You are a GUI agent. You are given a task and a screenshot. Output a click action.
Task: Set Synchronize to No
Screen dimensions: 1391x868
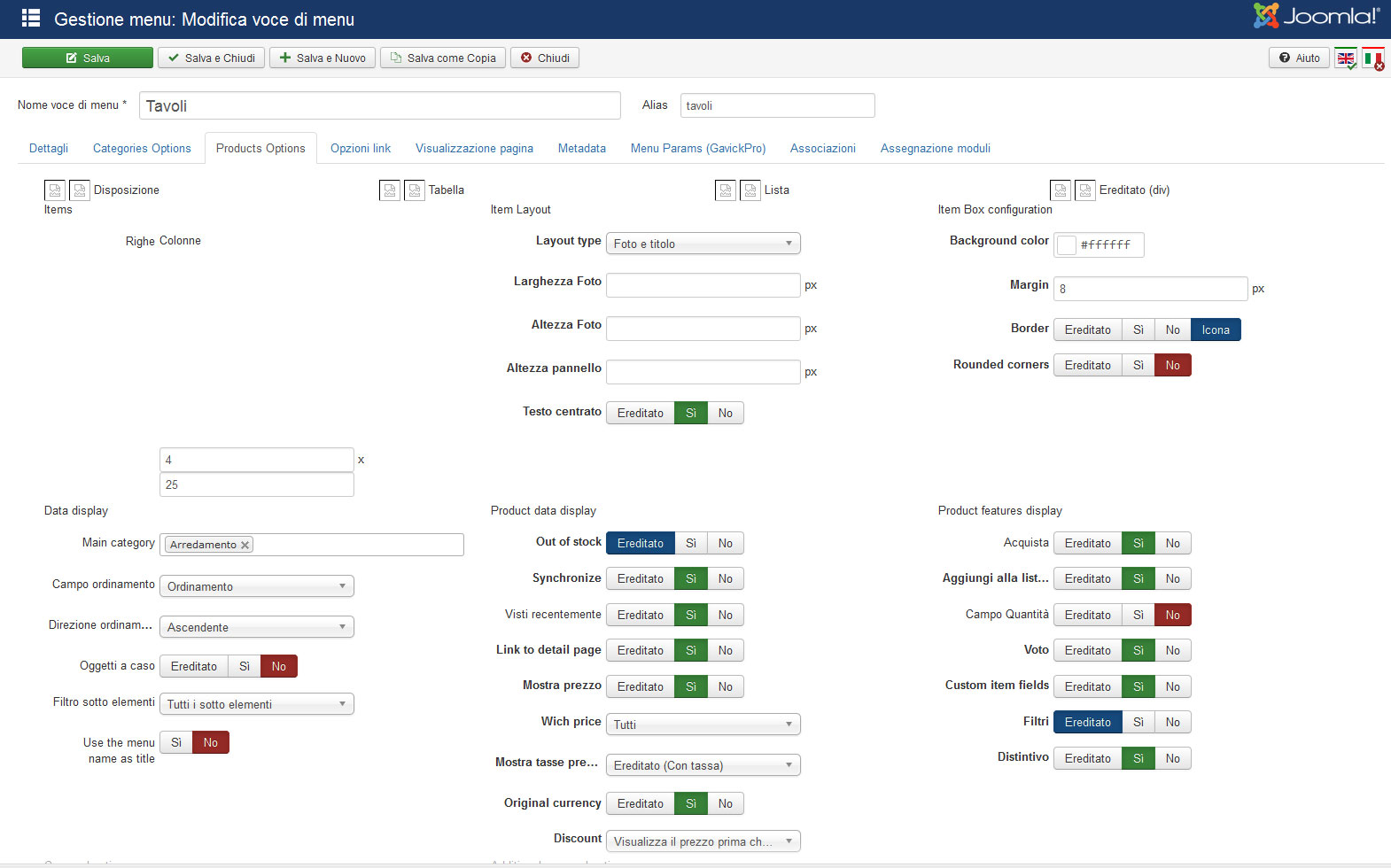[726, 578]
